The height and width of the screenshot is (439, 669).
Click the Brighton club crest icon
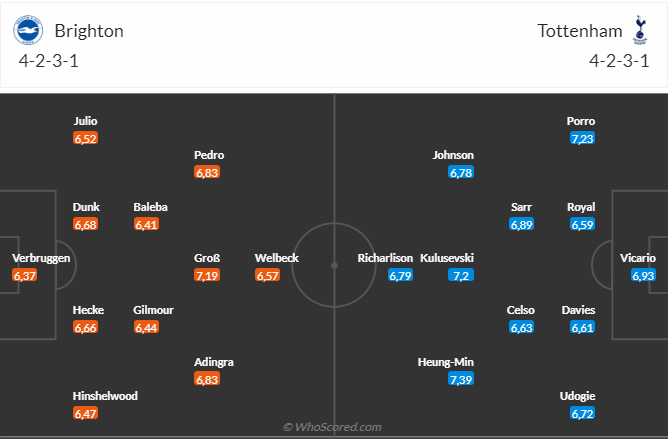[x=28, y=30]
